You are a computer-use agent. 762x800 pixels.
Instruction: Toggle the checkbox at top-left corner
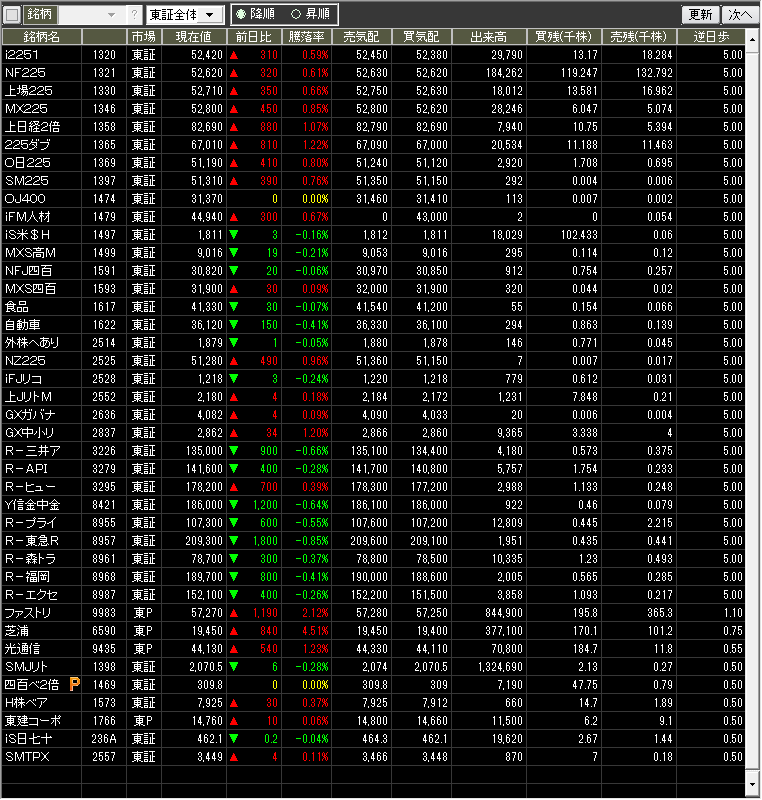12,15
